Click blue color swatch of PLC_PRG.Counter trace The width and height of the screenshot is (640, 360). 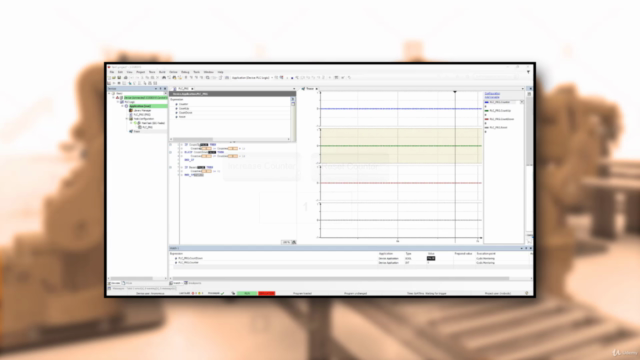(487, 102)
